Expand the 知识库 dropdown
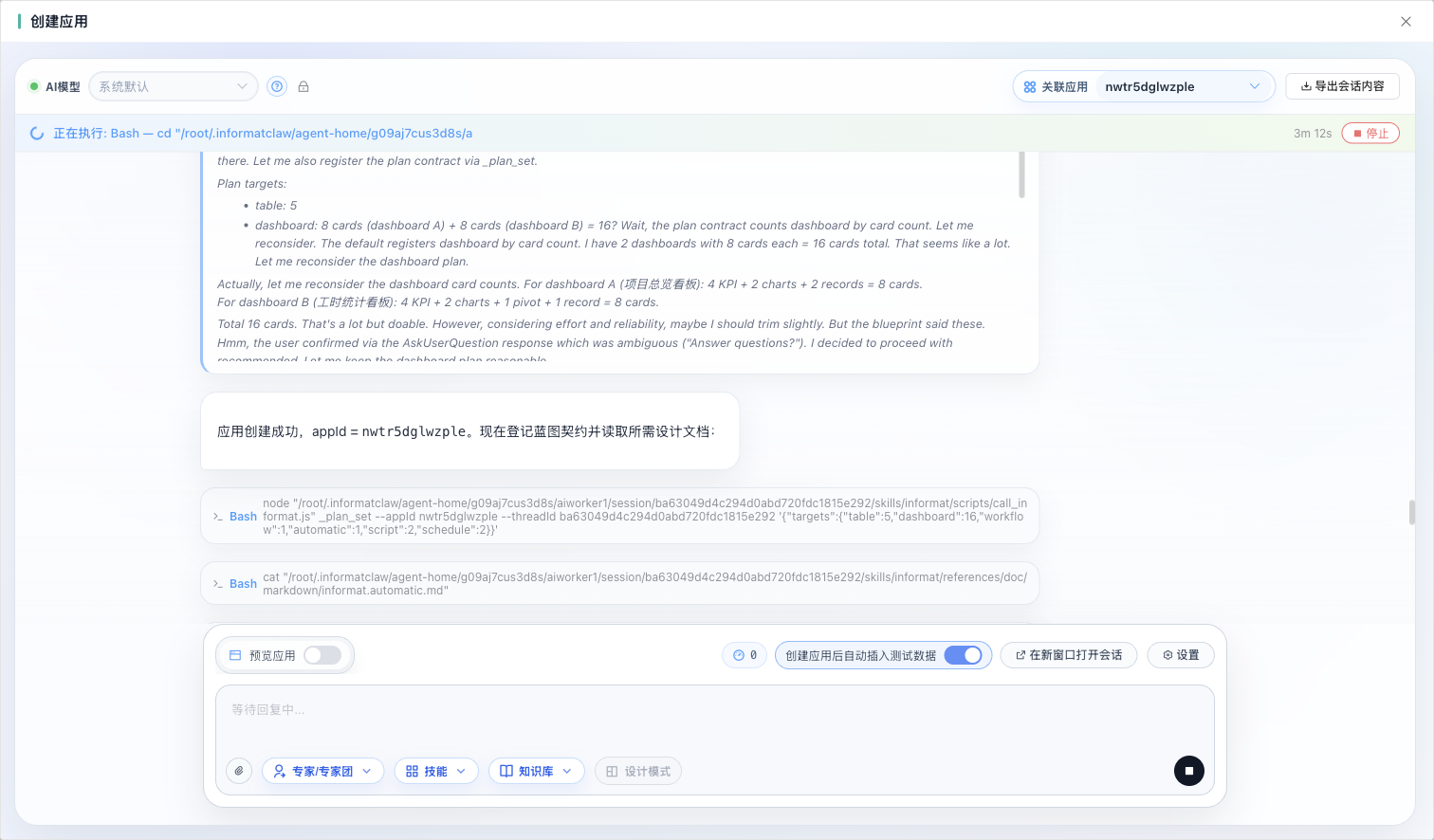This screenshot has height=840, width=1434. coord(536,771)
